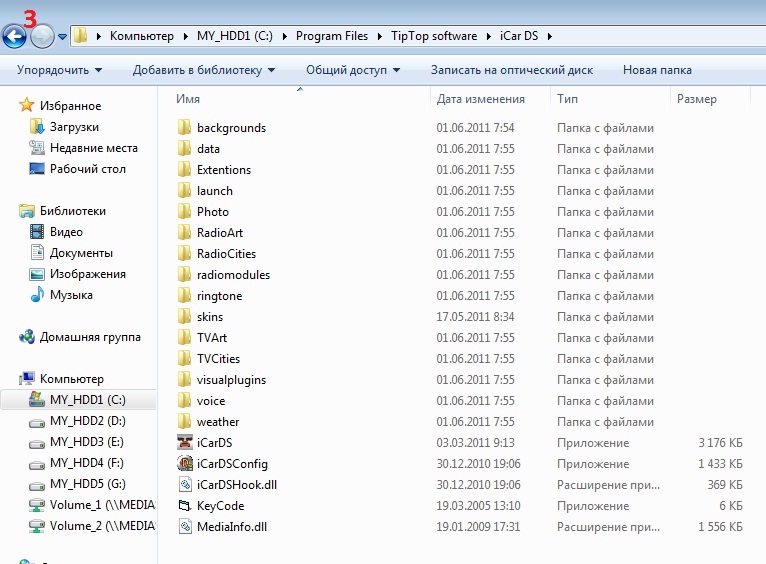The image size is (766, 564).
Task: Click the iCarDS application icon
Action: (184, 443)
